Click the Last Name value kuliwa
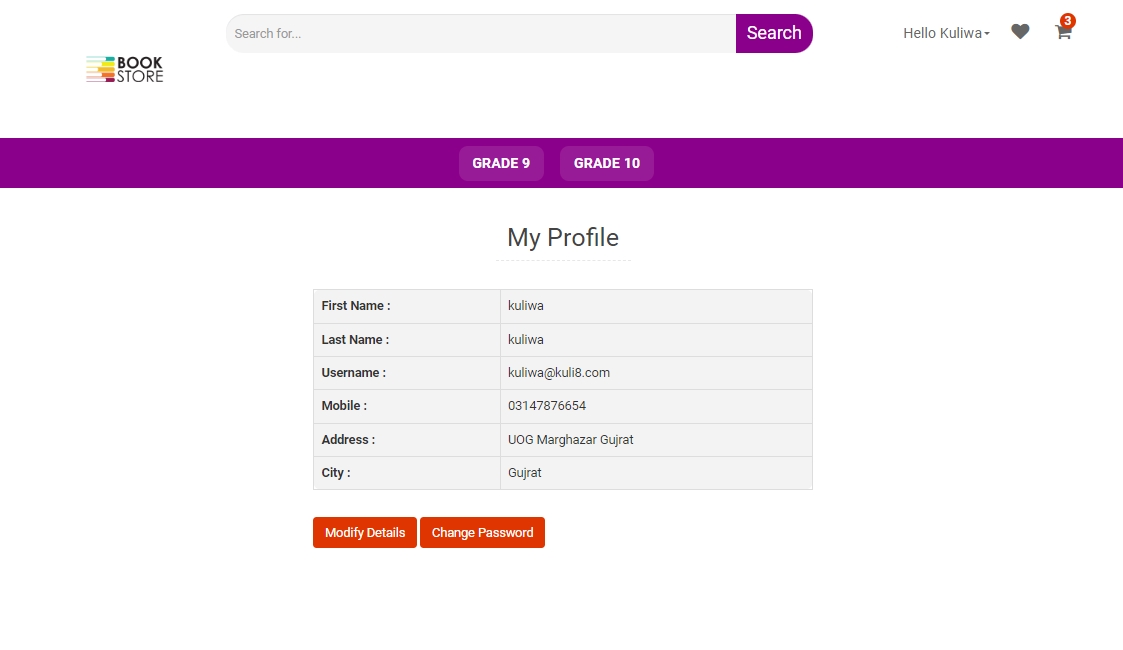The image size is (1123, 650). [x=526, y=340]
